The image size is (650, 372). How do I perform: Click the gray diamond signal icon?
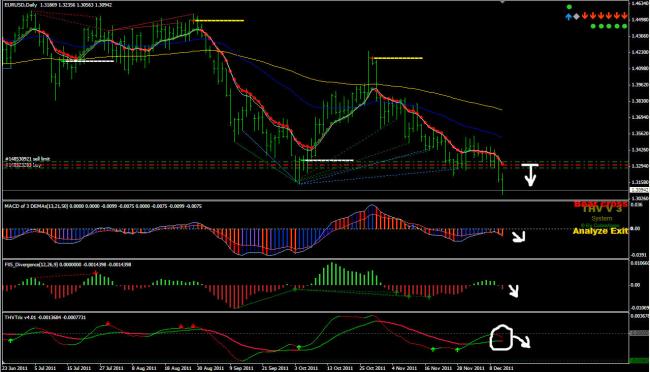pyautogui.click(x=576, y=17)
